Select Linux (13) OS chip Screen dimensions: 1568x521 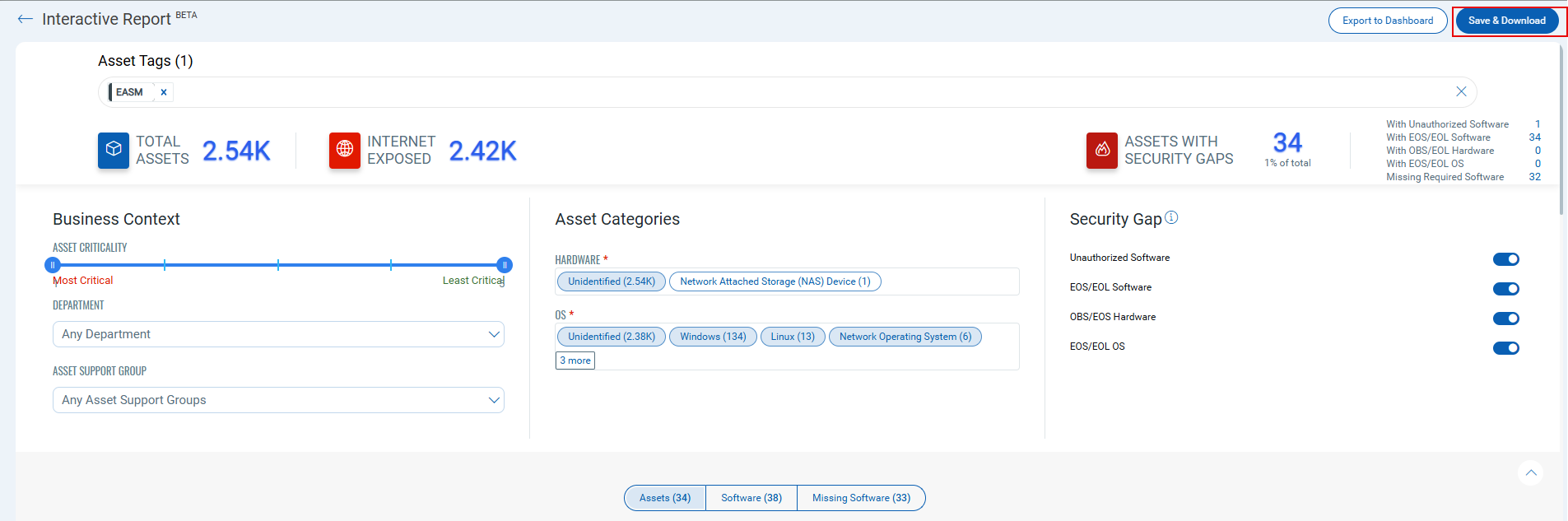793,337
